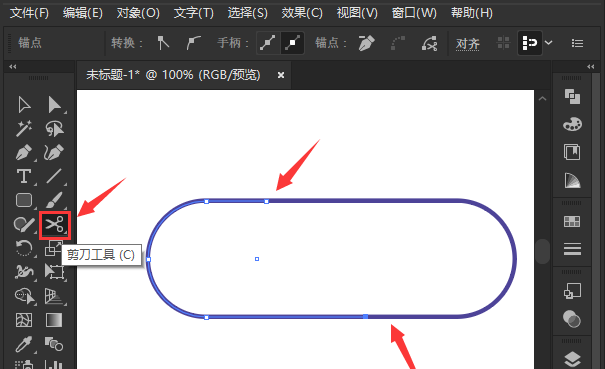Screen dimensions: 605x369
Task: Click the cut path at anchor icon
Action: coord(429,43)
